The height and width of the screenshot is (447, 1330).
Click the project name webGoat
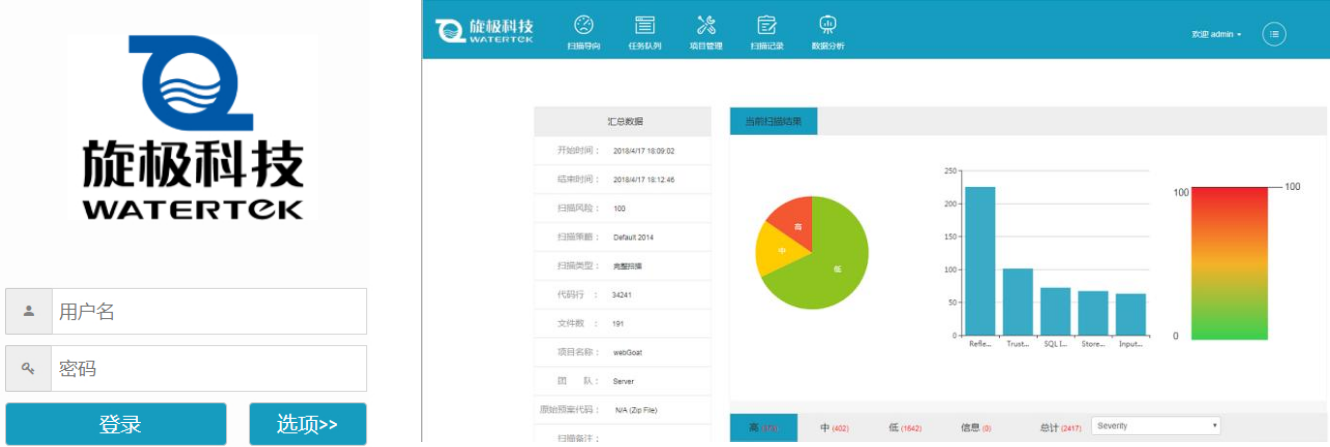[x=627, y=353]
